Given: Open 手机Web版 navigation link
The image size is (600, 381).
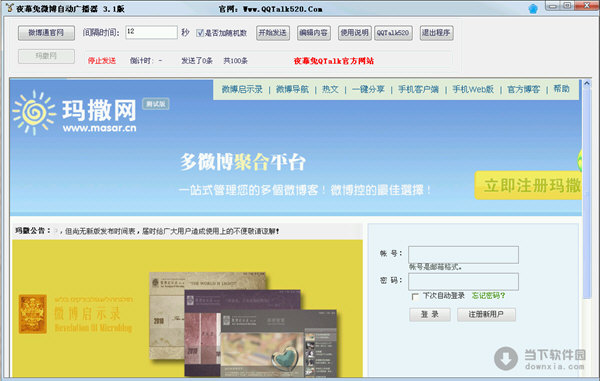Looking at the screenshot, I should 473,90.
